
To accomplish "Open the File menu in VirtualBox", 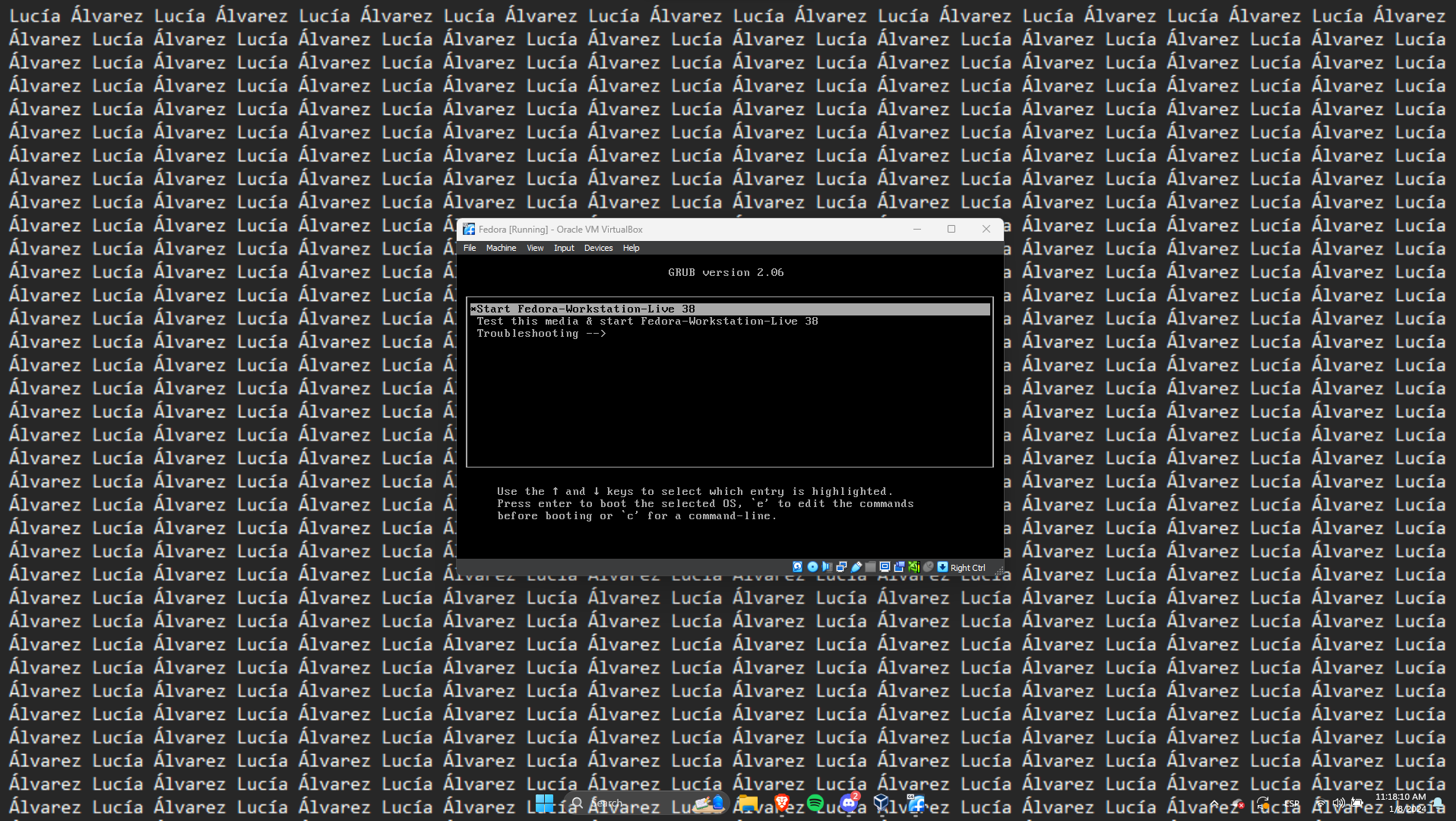I will (x=470, y=248).
